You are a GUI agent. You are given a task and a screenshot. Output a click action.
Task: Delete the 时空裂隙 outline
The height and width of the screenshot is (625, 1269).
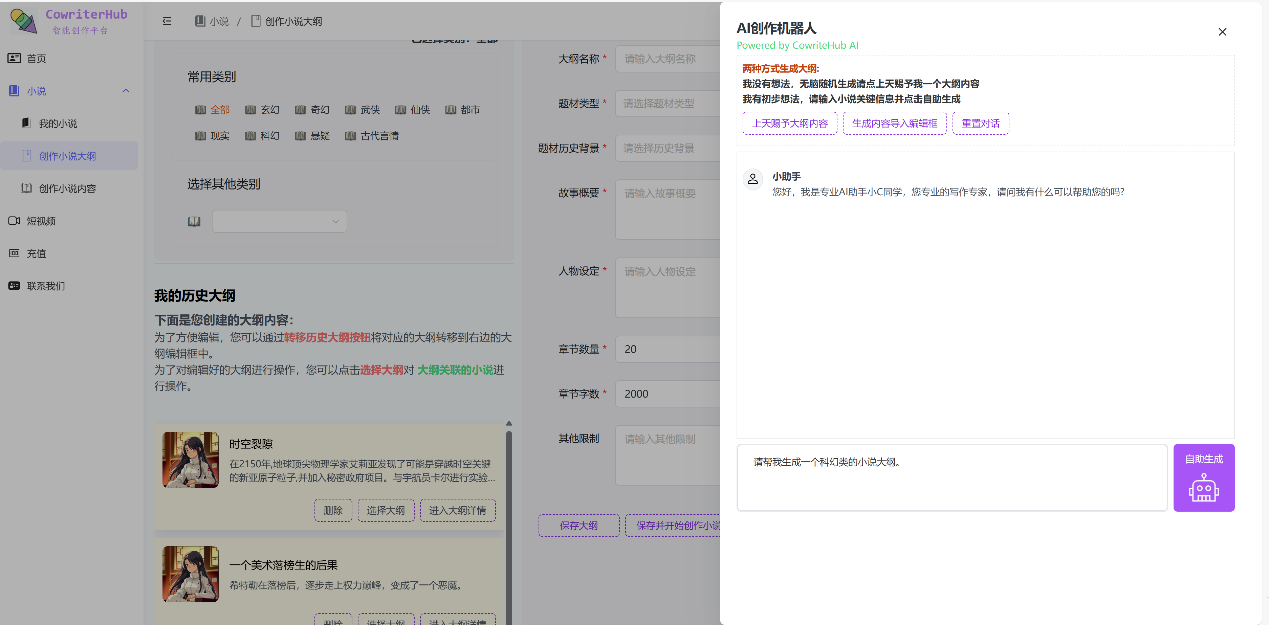tap(333, 510)
